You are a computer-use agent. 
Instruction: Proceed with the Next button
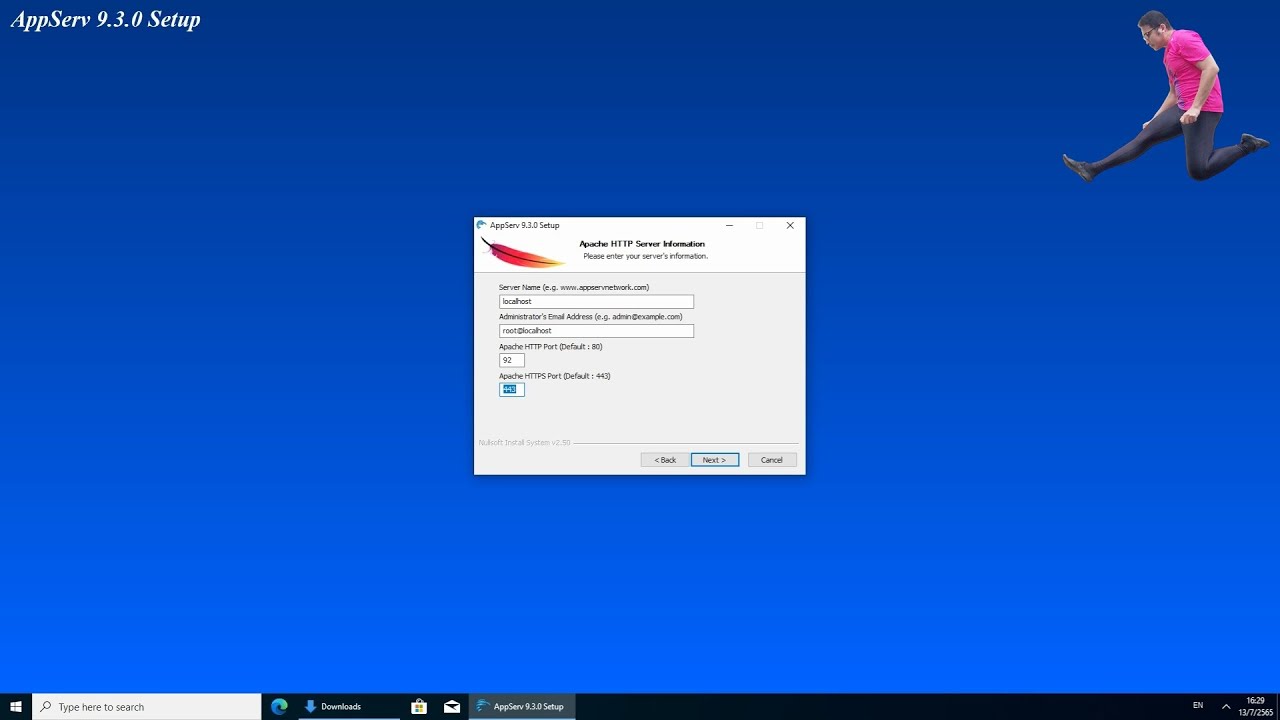[x=715, y=460]
